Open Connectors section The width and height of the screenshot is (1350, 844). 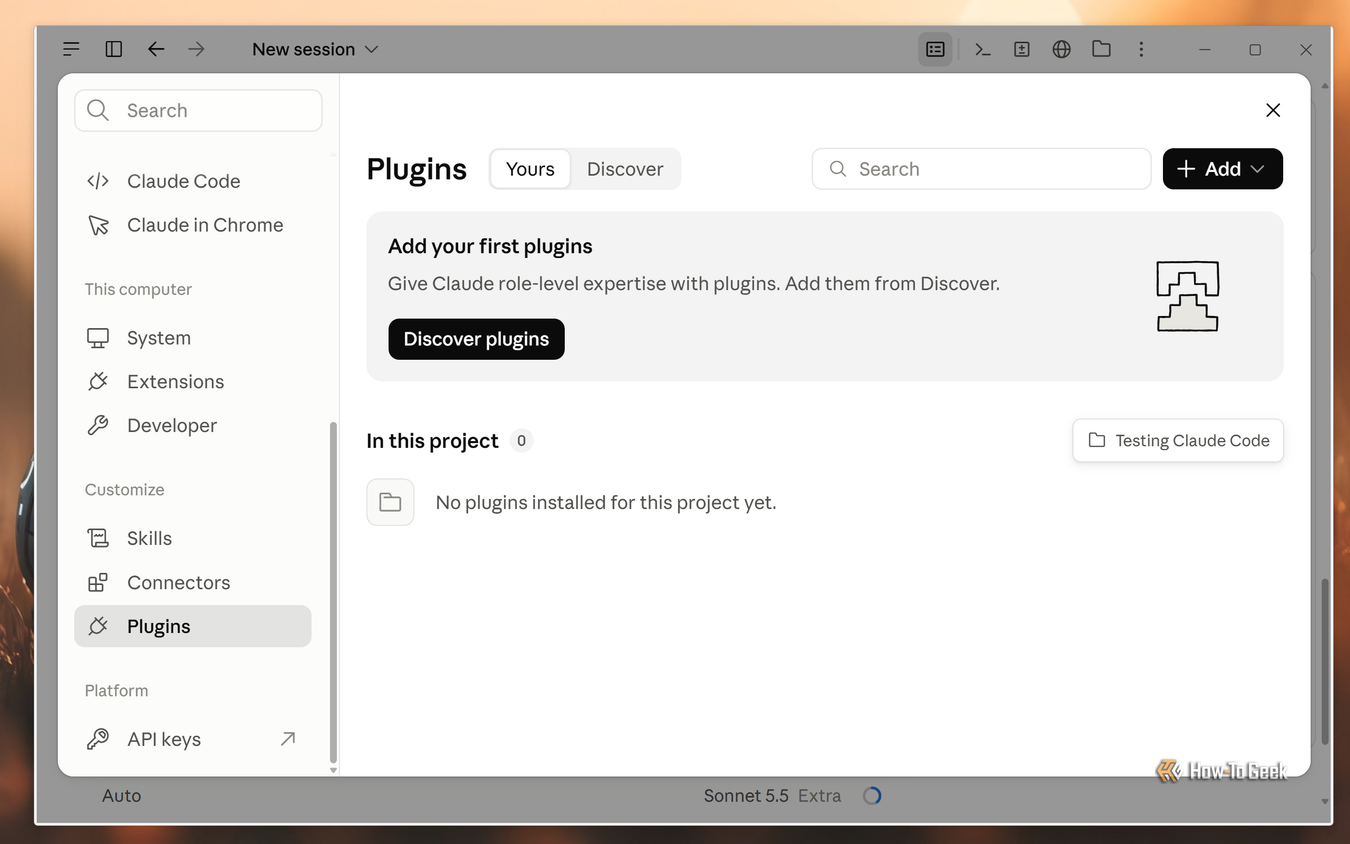[193, 582]
